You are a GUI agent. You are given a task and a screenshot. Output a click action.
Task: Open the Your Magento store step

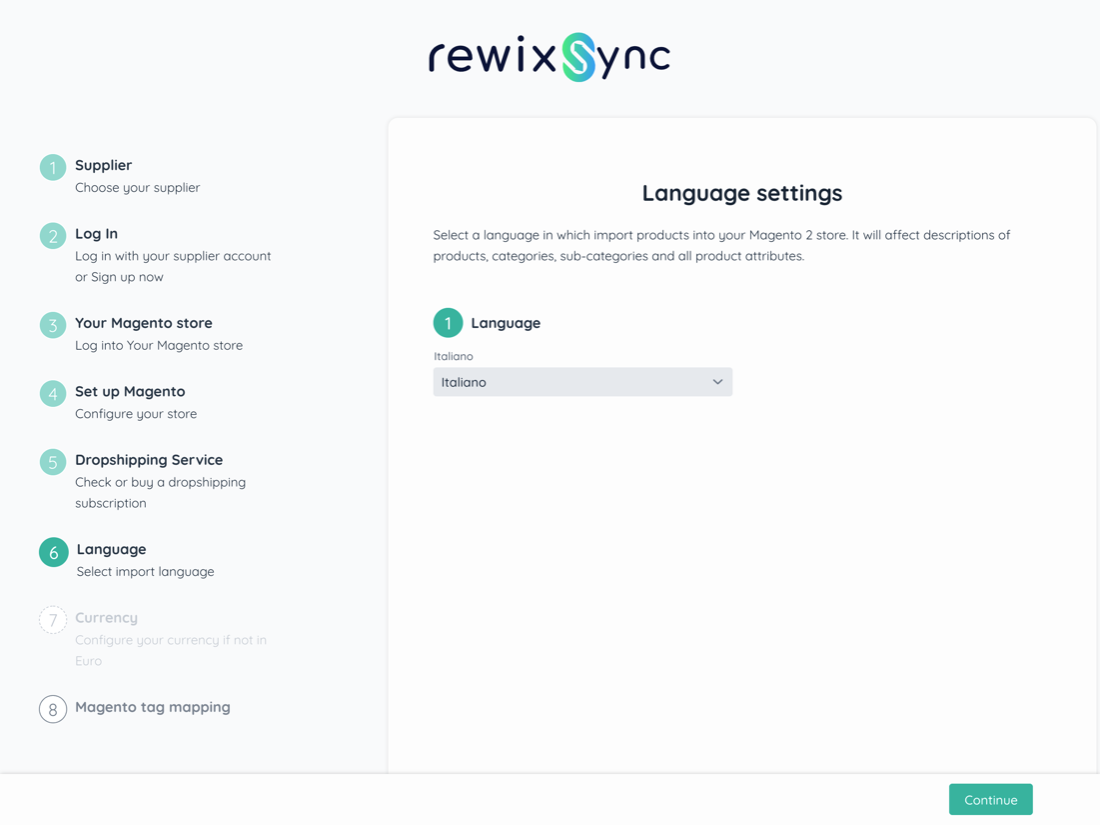(143, 323)
